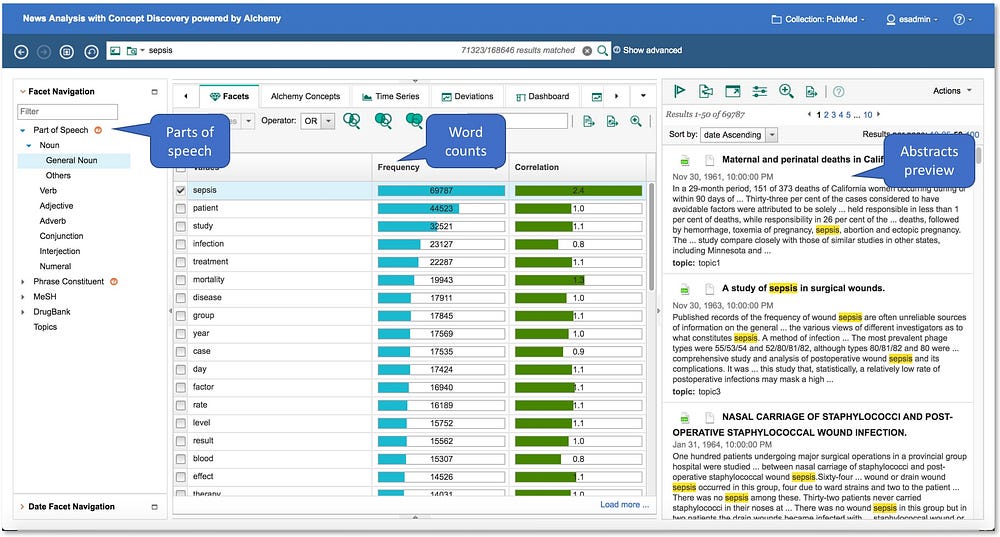Screen dimensions: 1000x537
Task: Check the patient facet checkbox
Action: 181,208
